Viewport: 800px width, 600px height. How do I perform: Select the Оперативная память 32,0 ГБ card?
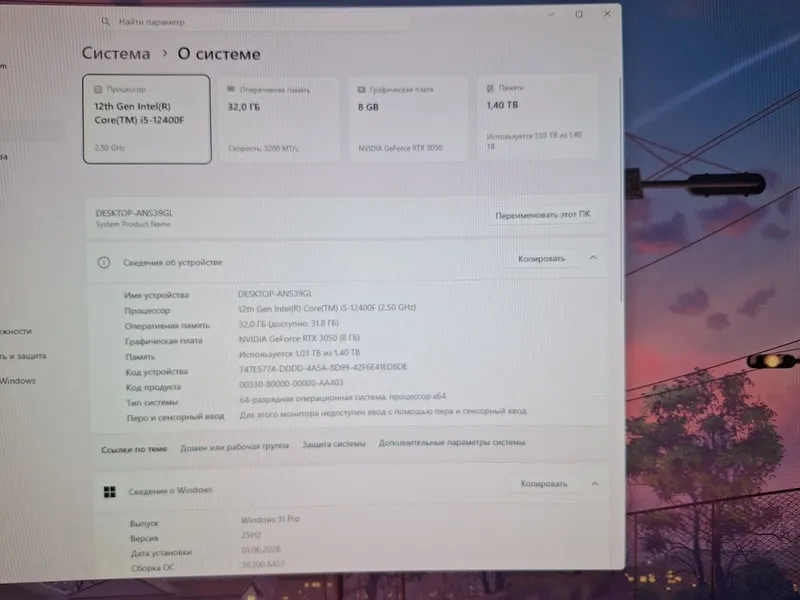click(x=279, y=119)
